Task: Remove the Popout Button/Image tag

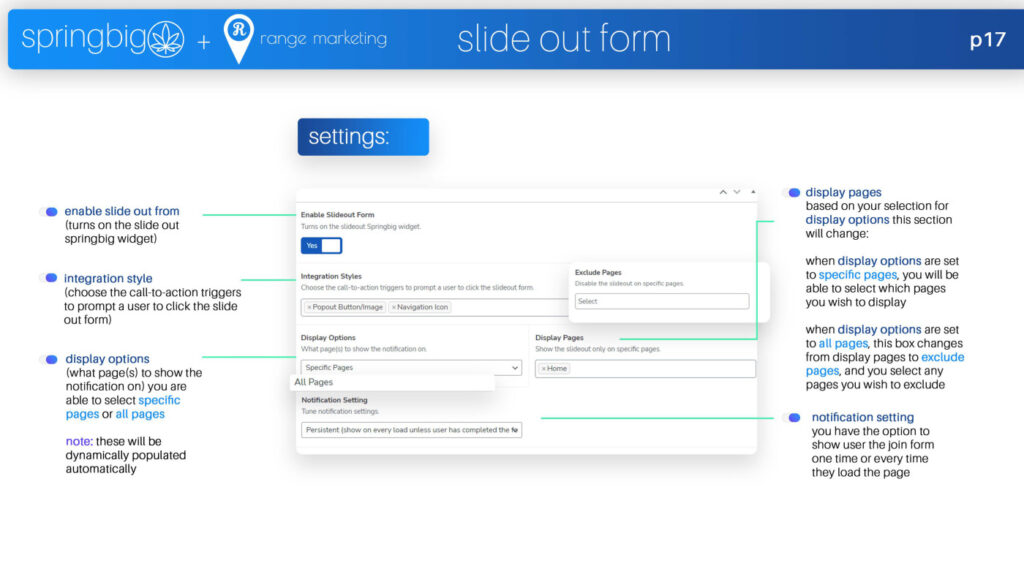Action: tap(310, 307)
